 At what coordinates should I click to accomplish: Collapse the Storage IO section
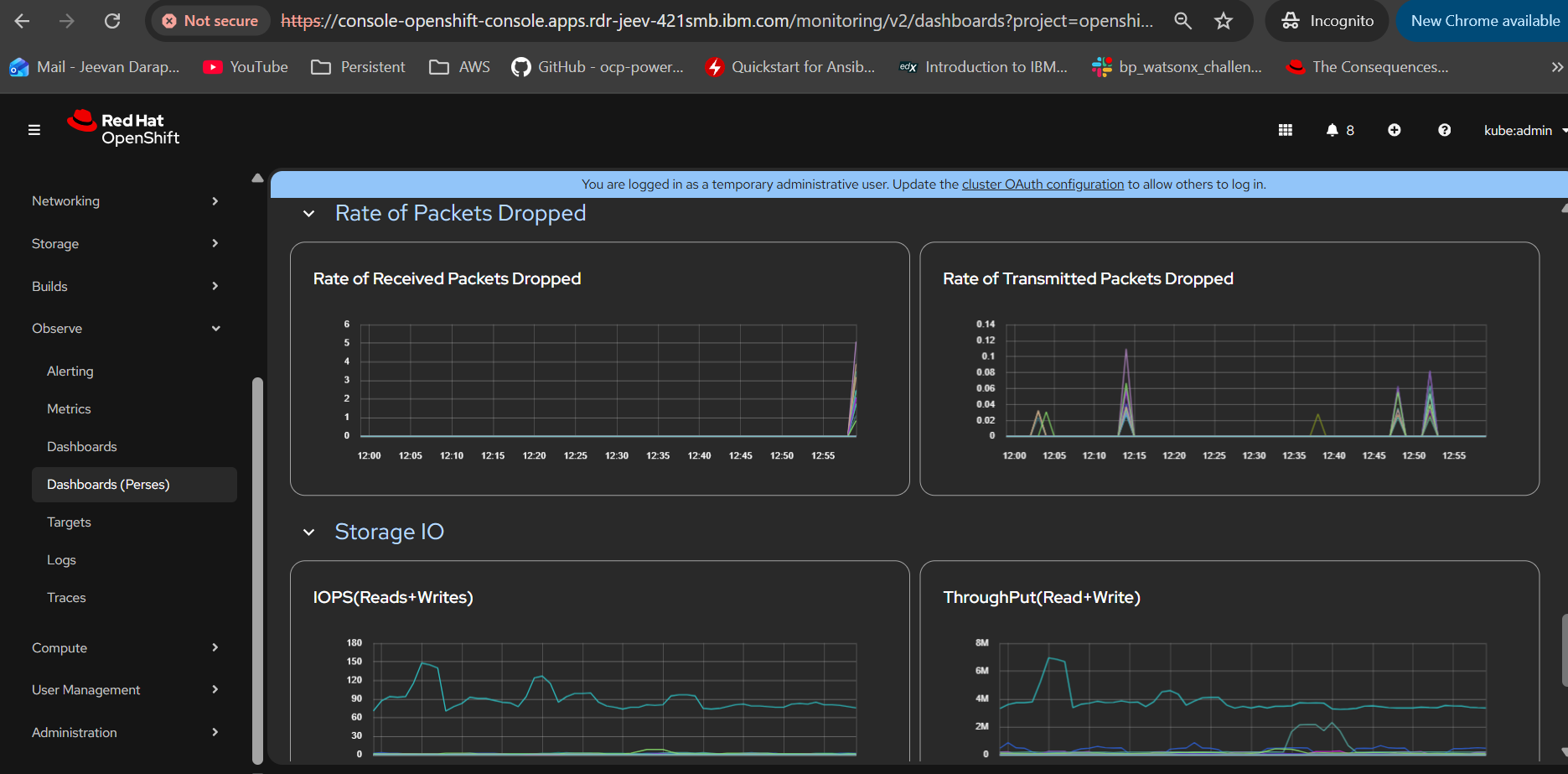pyautogui.click(x=309, y=532)
